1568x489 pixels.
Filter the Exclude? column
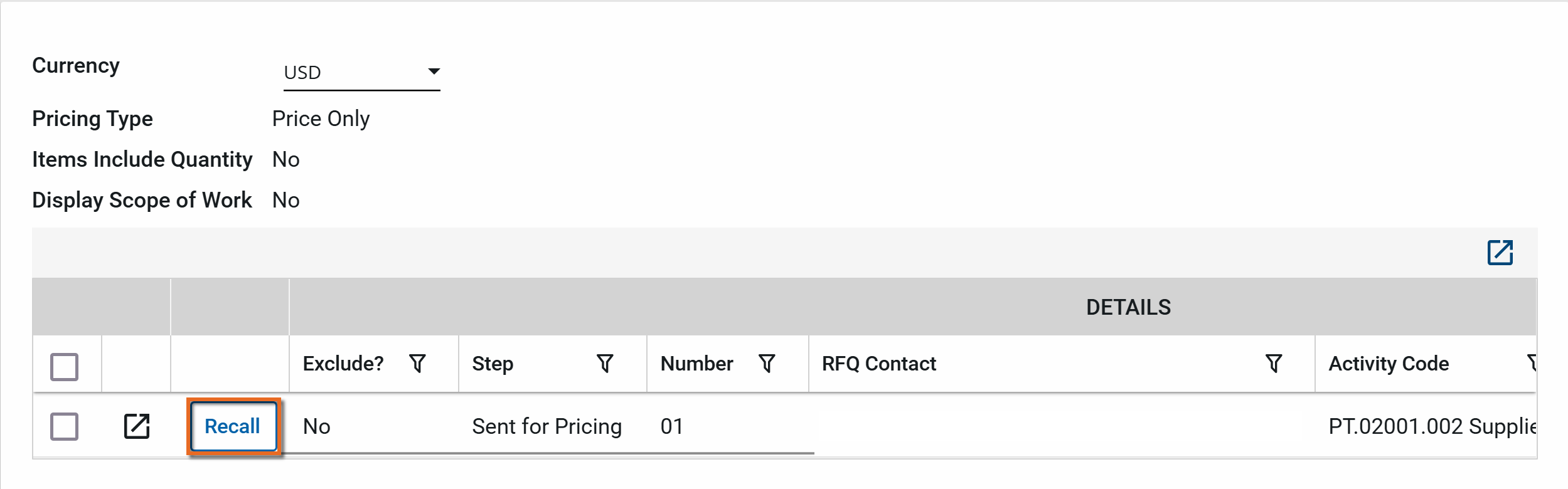click(417, 364)
